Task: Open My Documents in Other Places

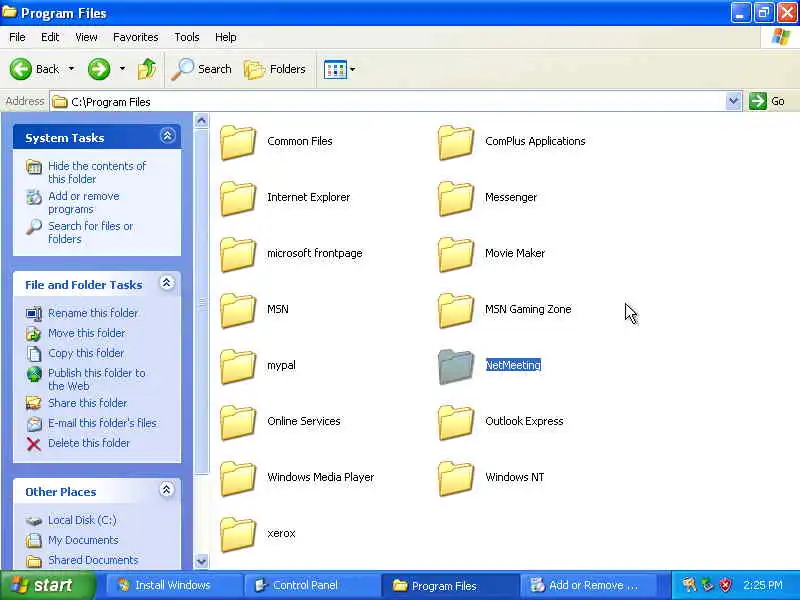Action: click(83, 540)
